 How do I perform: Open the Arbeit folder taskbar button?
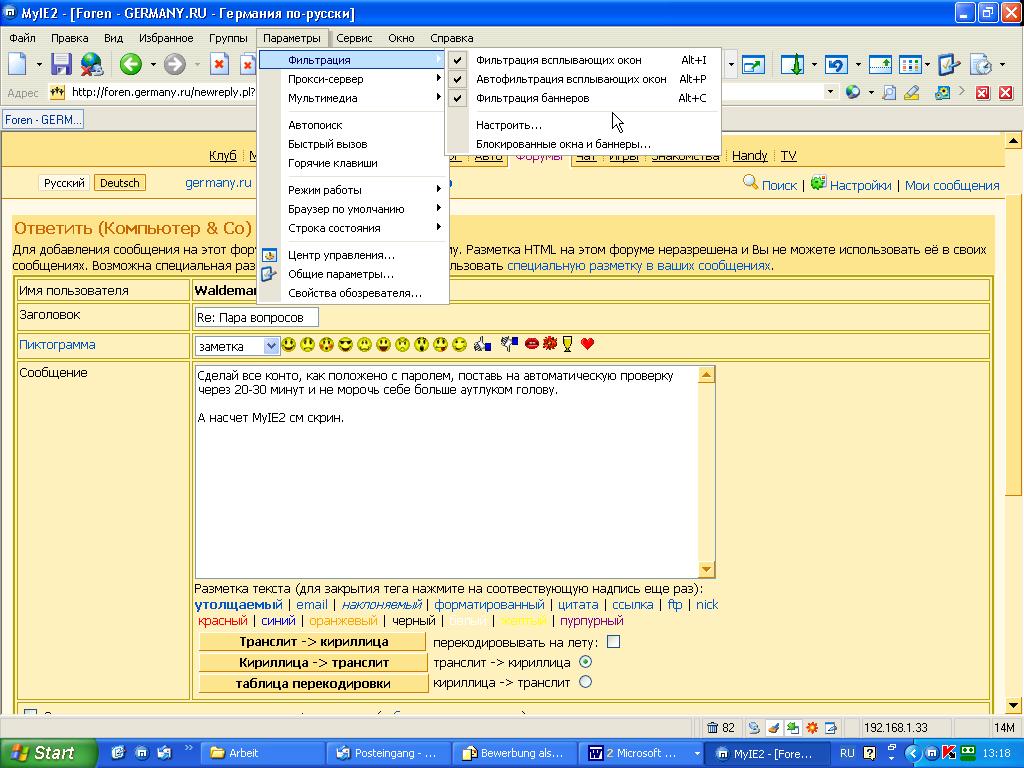coord(263,753)
